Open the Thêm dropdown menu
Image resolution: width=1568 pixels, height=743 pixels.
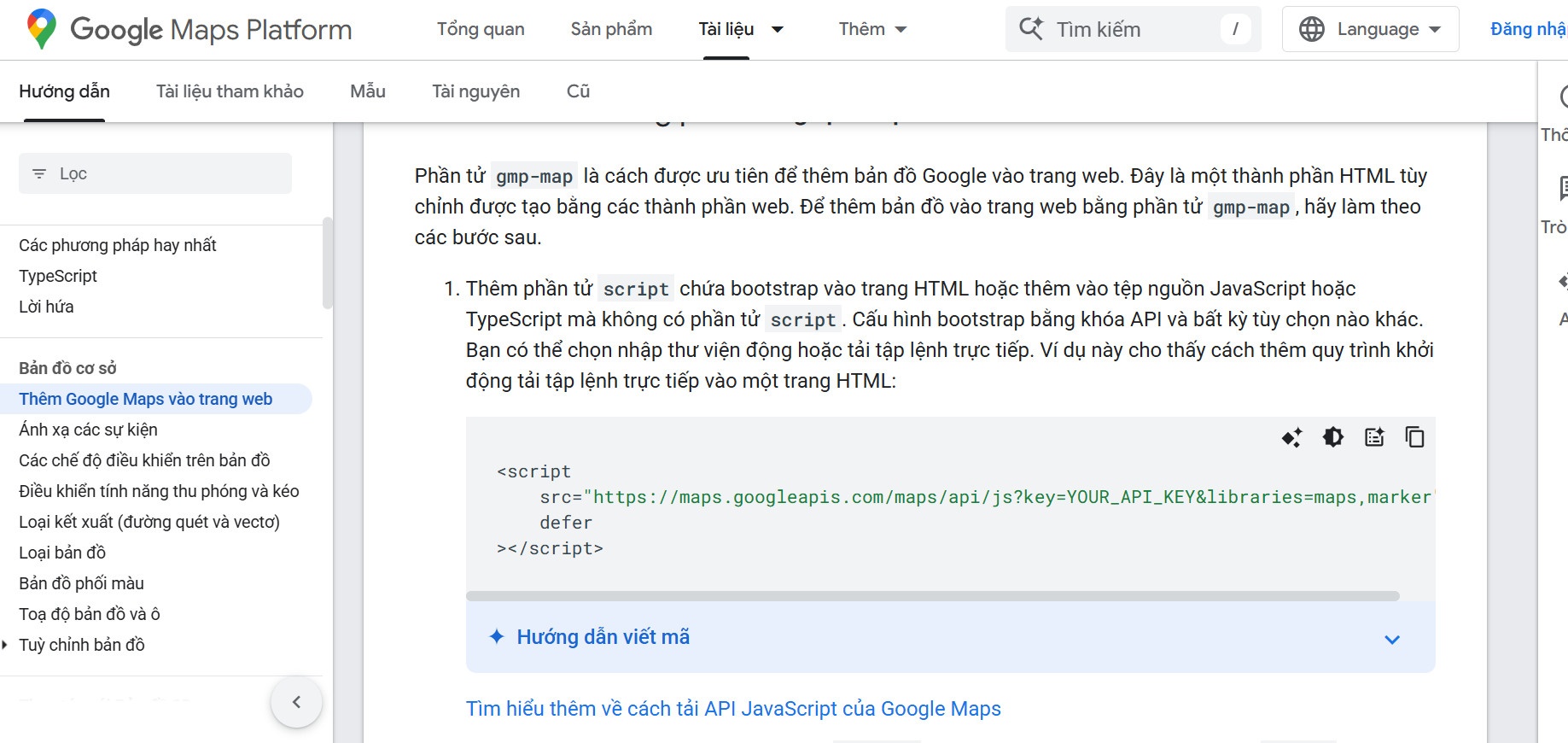[x=871, y=28]
